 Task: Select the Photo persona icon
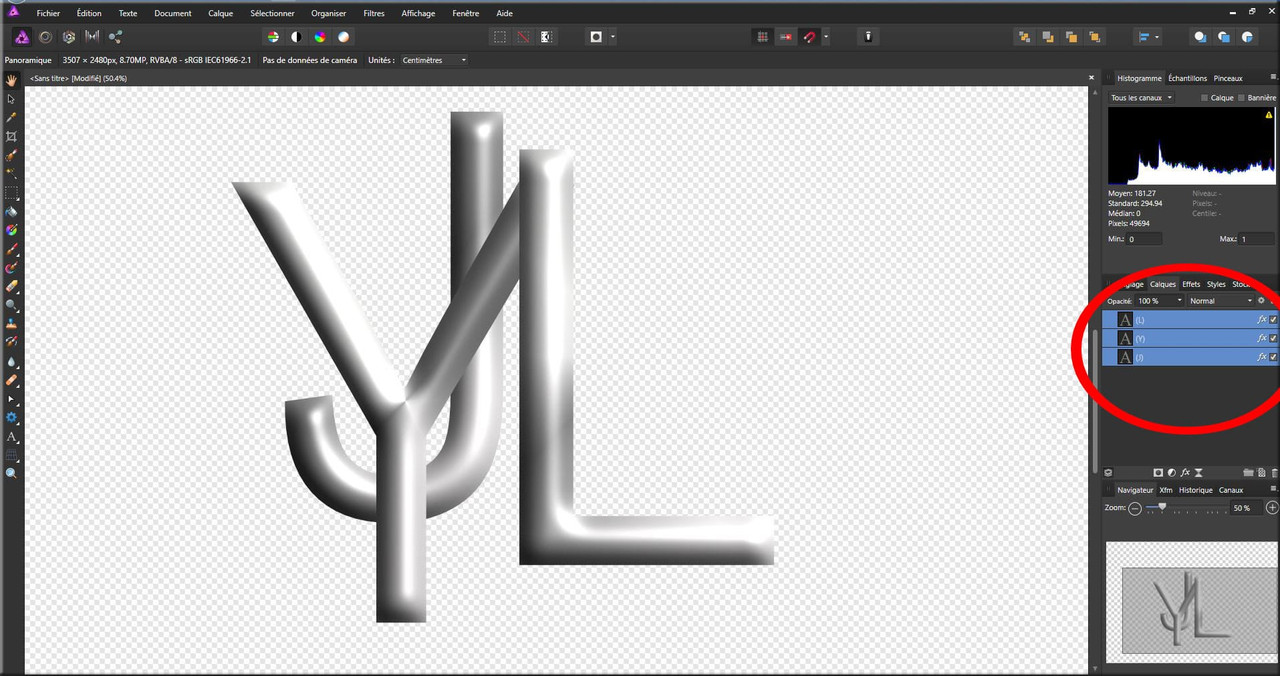click(x=21, y=37)
